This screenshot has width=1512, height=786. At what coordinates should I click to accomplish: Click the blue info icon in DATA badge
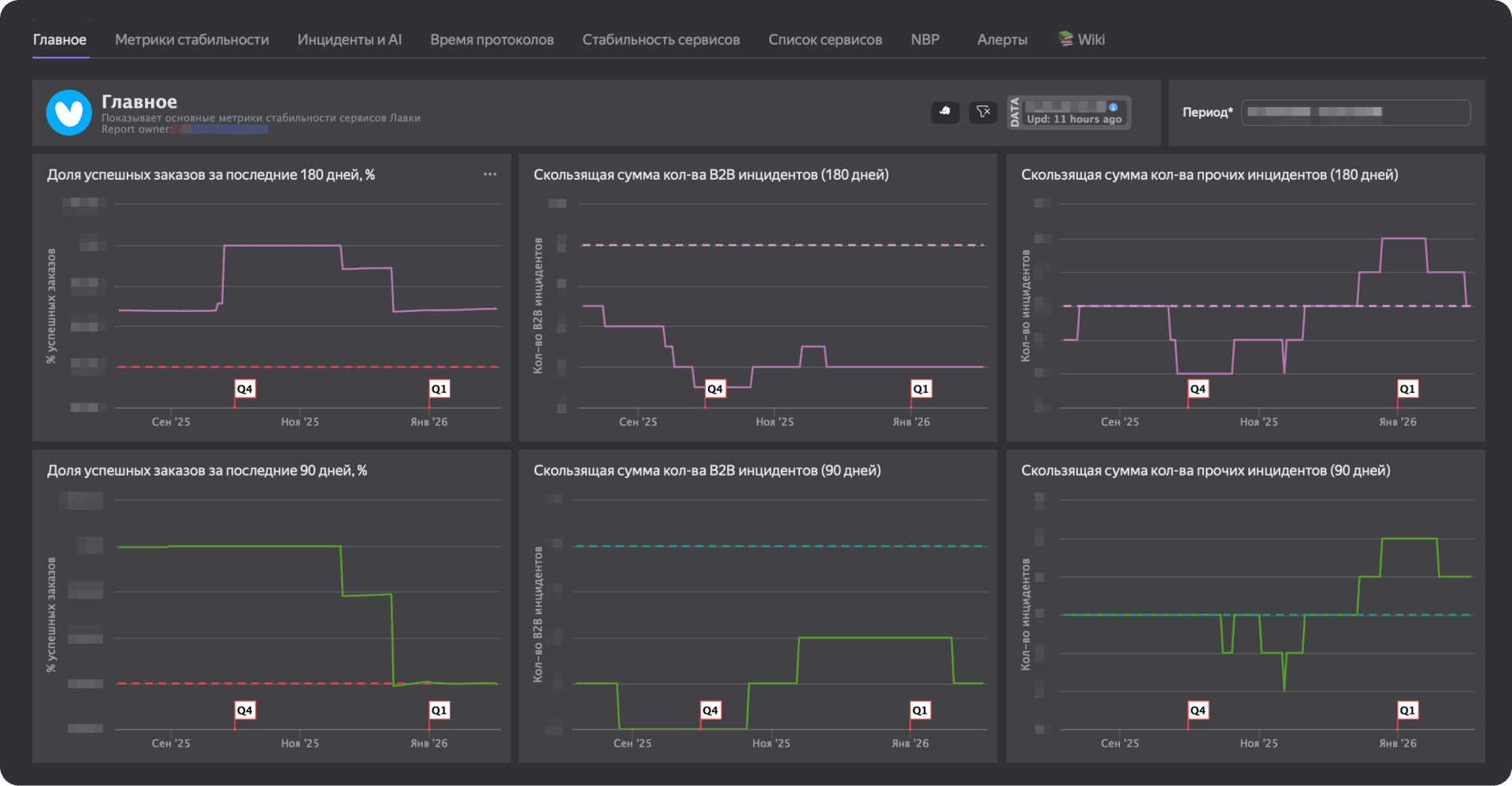point(1113,107)
